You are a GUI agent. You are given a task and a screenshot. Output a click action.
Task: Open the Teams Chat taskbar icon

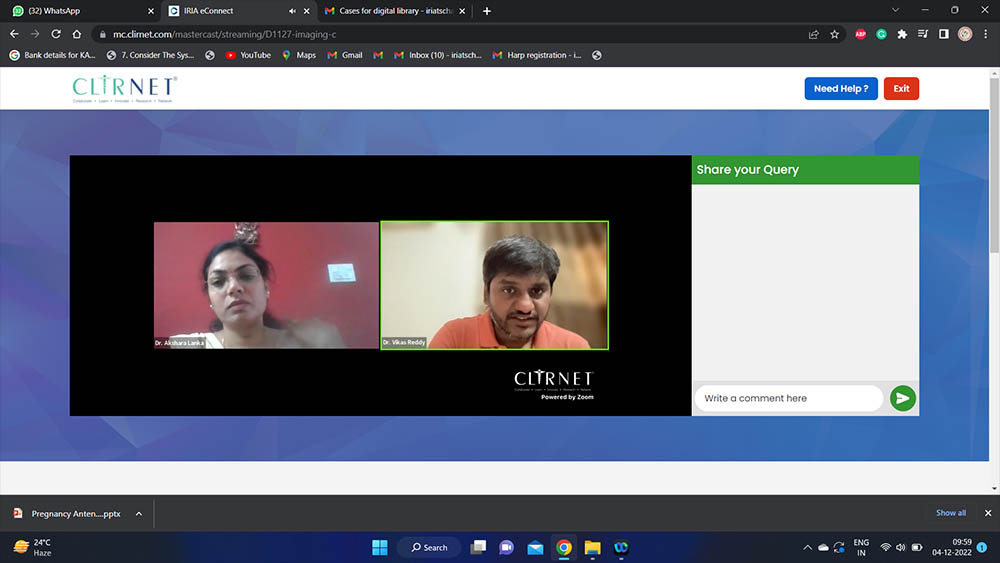506,548
